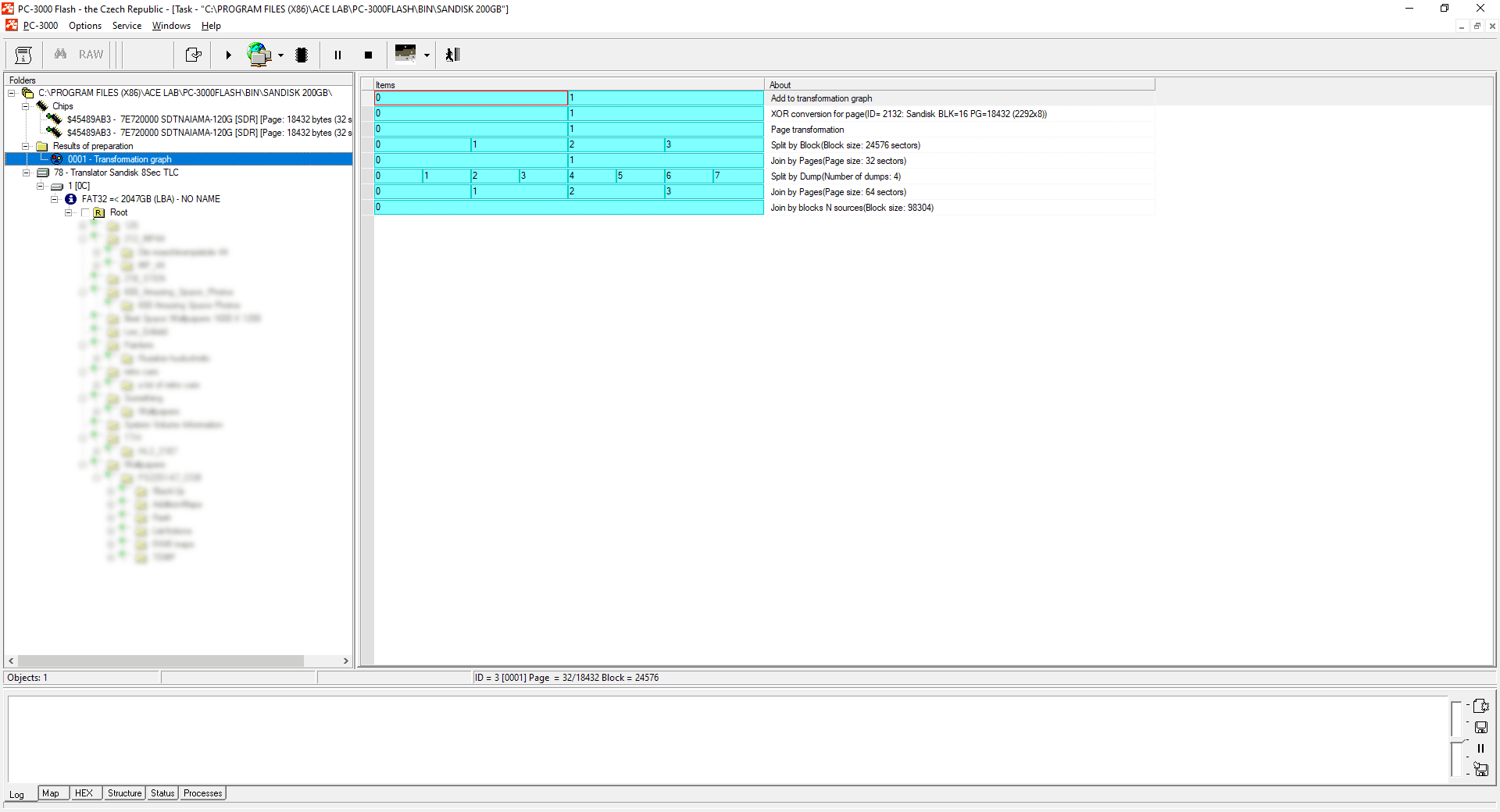Collapse the Chips tree node
This screenshot has width=1500, height=812.
(x=26, y=106)
